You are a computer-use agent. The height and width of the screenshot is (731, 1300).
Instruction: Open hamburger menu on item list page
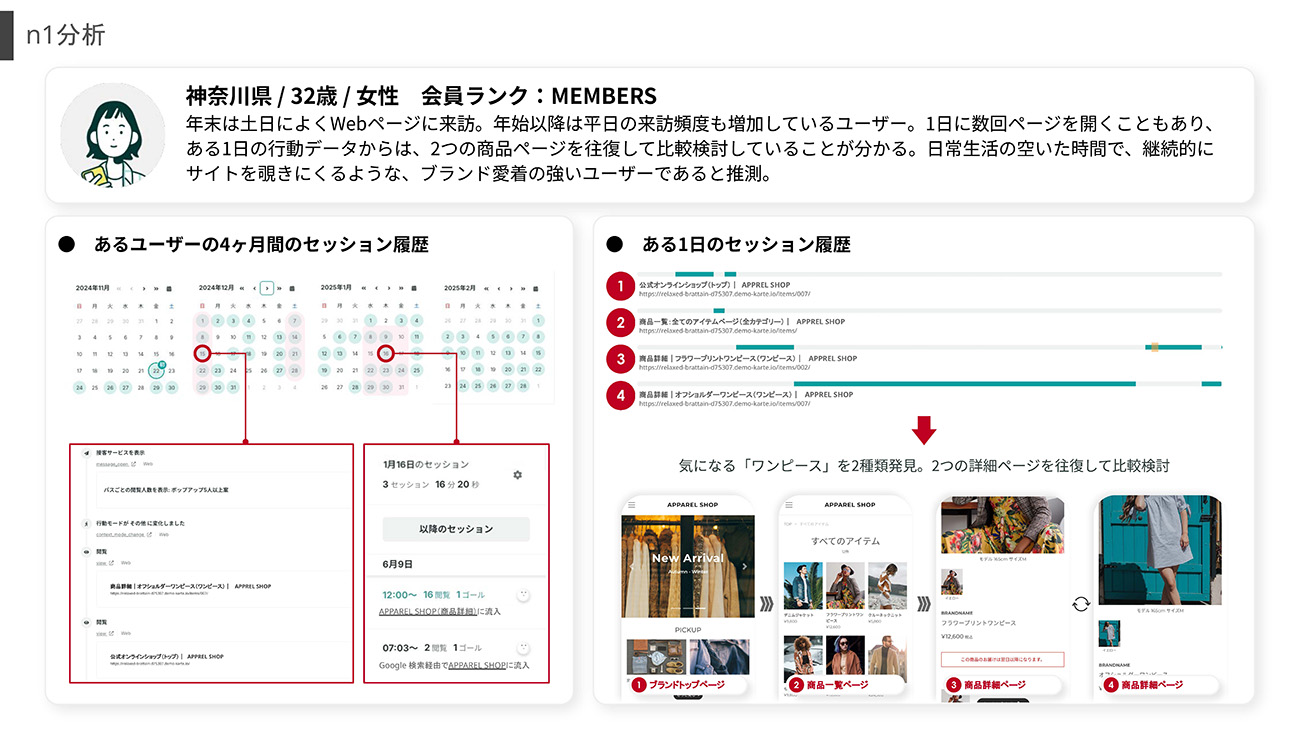789,505
